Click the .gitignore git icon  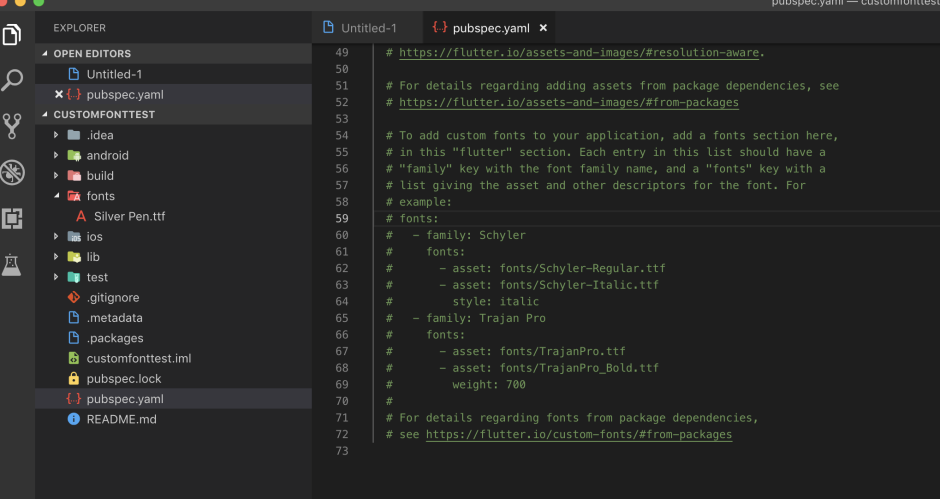tap(74, 297)
